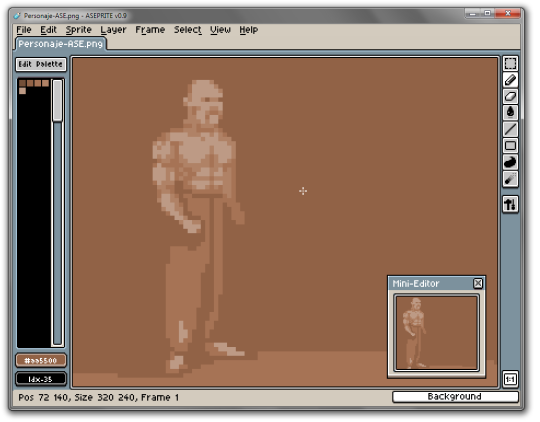The width and height of the screenshot is (540, 422).
Task: Click the Idx-35 background color button
Action: tap(41, 379)
